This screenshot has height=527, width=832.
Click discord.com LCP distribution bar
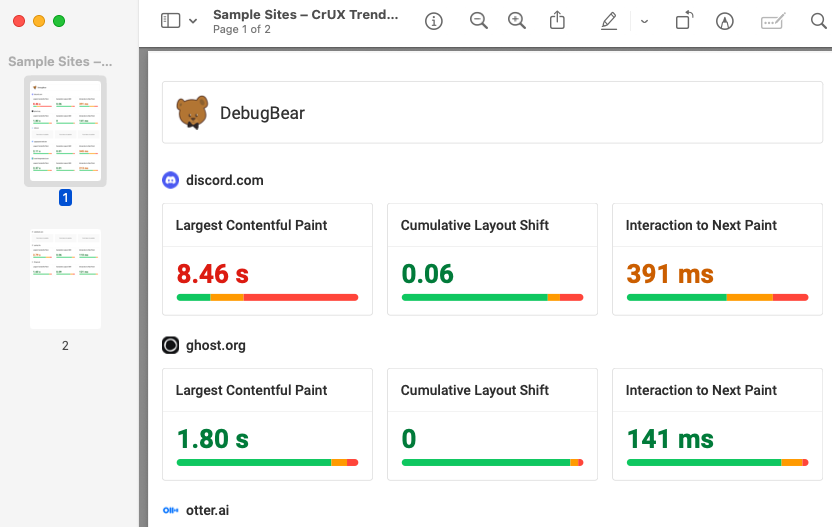click(267, 298)
